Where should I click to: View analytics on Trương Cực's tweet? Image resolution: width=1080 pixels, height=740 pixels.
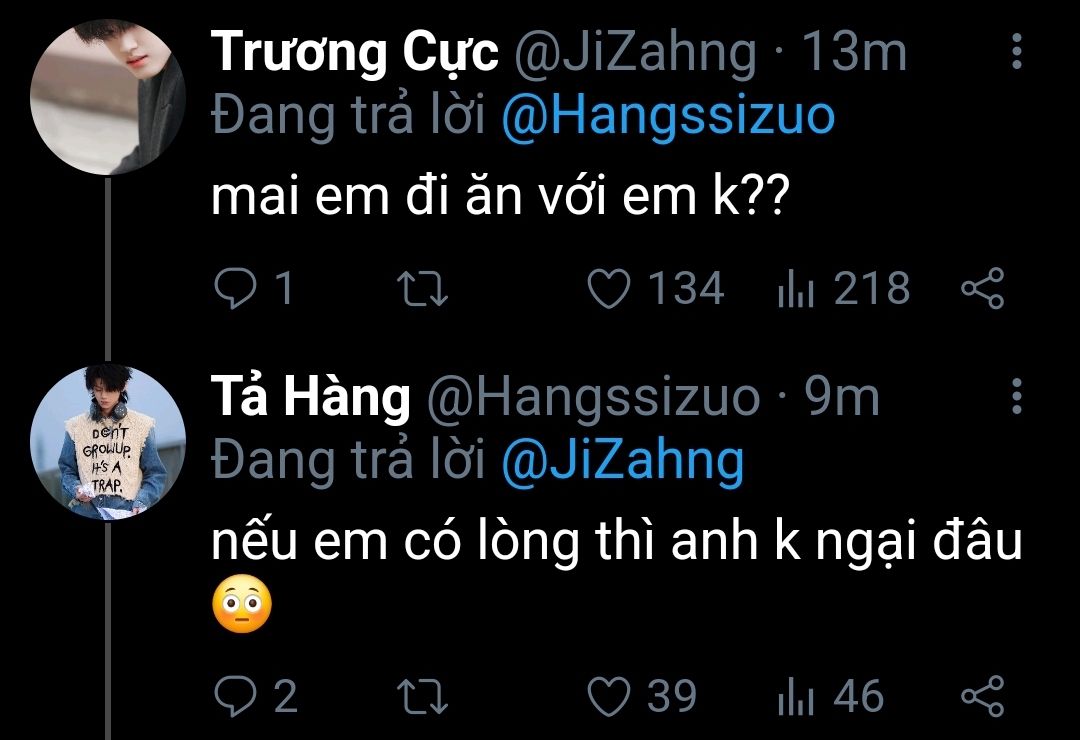pyautogui.click(x=795, y=289)
